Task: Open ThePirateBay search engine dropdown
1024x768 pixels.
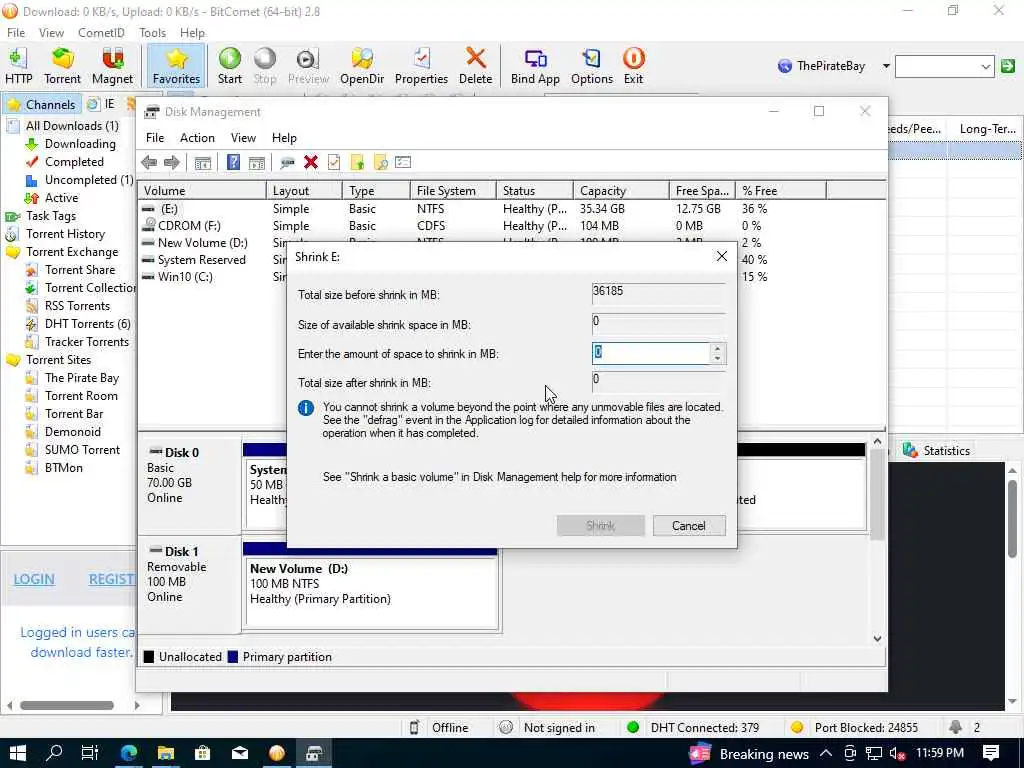Action: pyautogui.click(x=886, y=66)
